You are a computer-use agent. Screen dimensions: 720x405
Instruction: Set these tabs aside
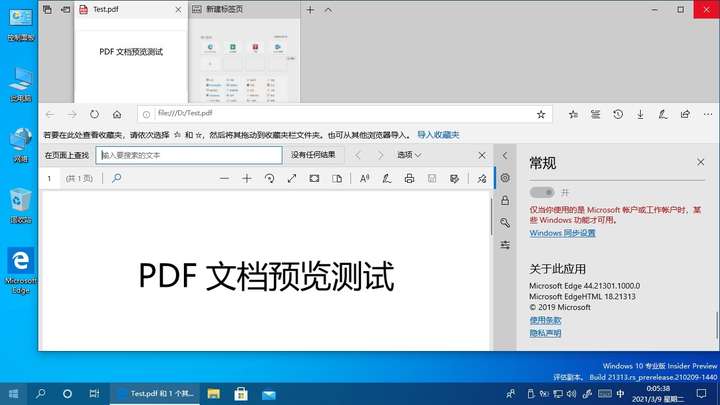[x=65, y=10]
